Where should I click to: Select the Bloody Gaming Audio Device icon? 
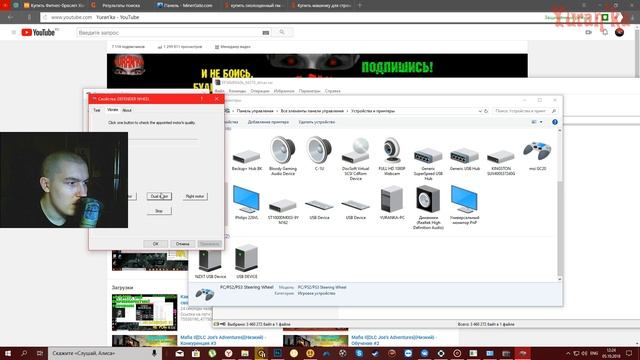pos(282,150)
